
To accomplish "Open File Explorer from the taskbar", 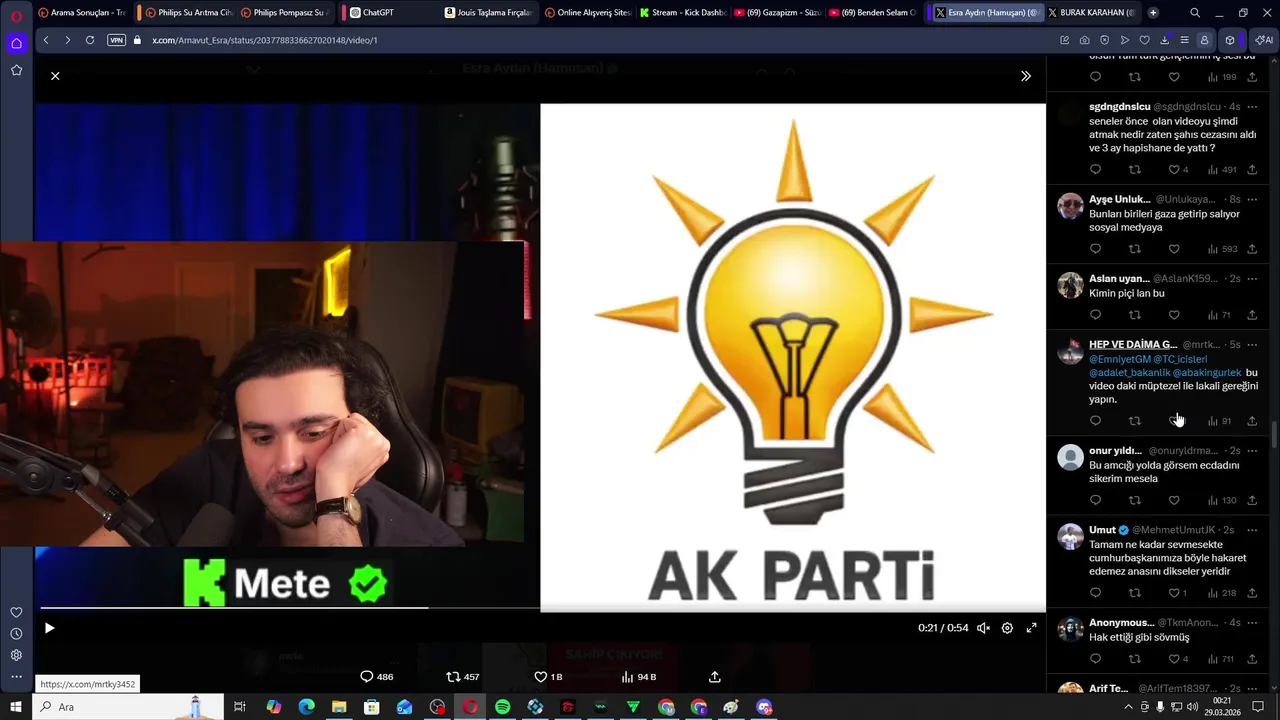I will [x=339, y=707].
